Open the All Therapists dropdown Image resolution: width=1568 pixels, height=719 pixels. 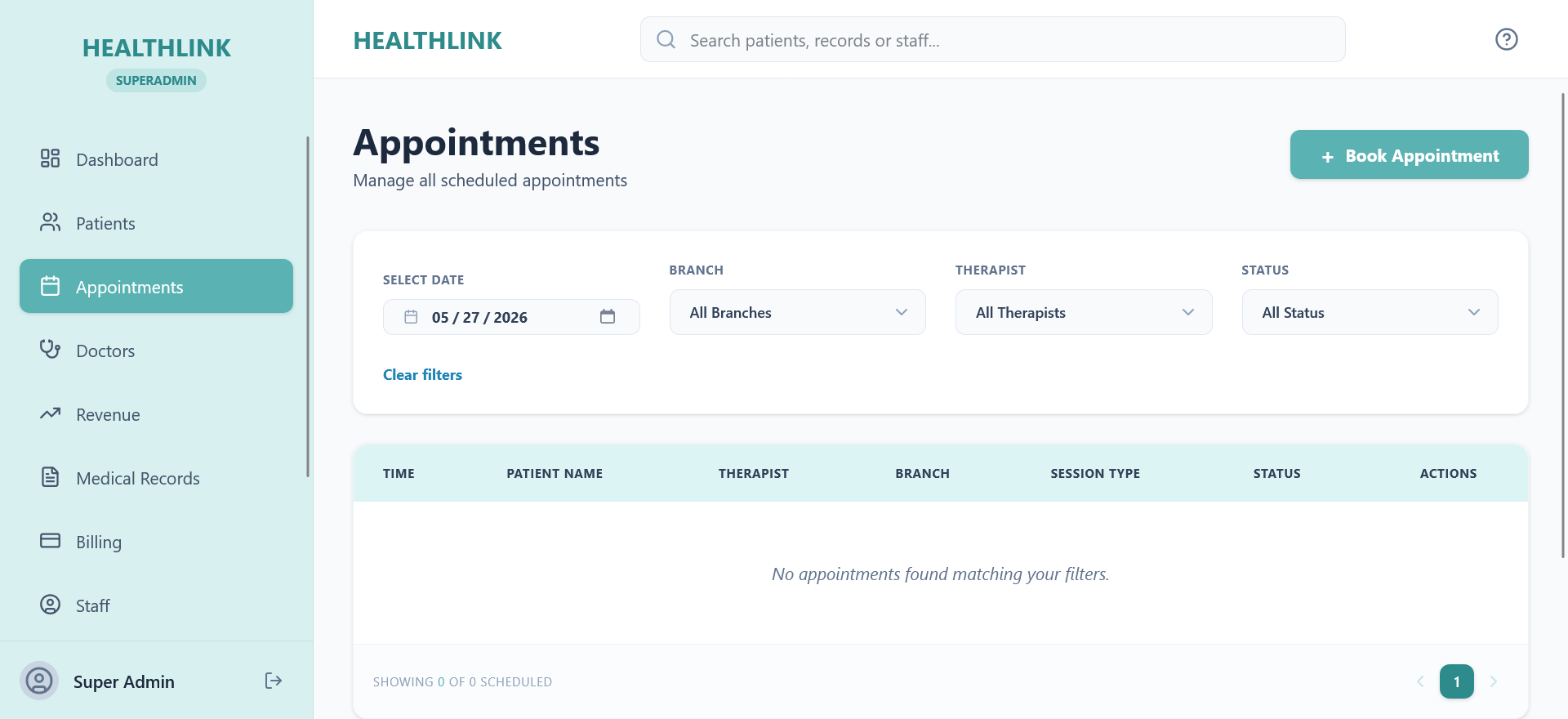[1084, 312]
